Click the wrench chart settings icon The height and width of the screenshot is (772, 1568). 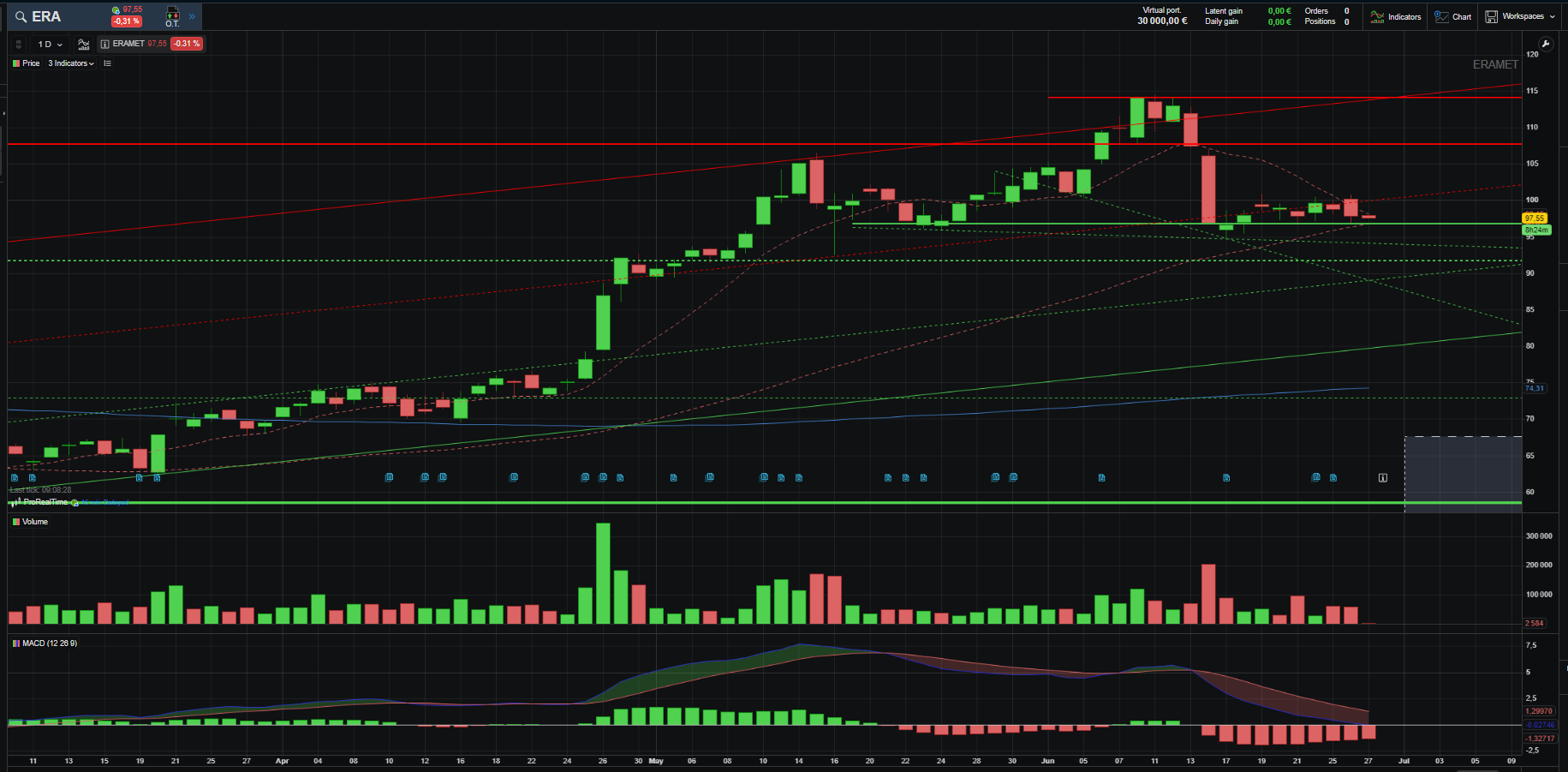coord(1546,44)
